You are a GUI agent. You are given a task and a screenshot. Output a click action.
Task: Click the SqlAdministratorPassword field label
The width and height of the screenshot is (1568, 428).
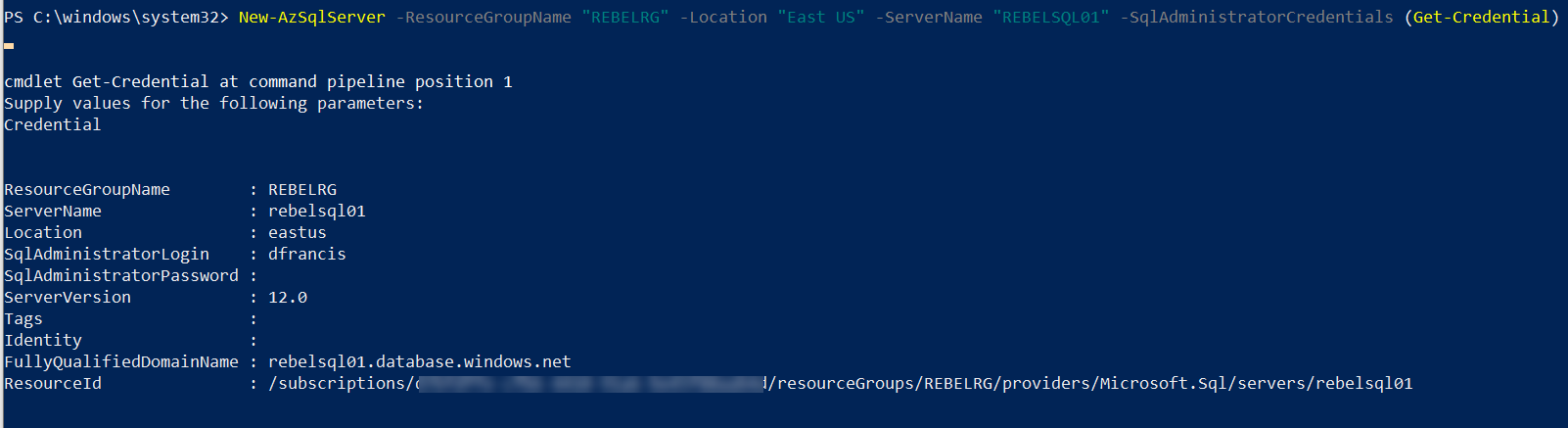[121, 275]
